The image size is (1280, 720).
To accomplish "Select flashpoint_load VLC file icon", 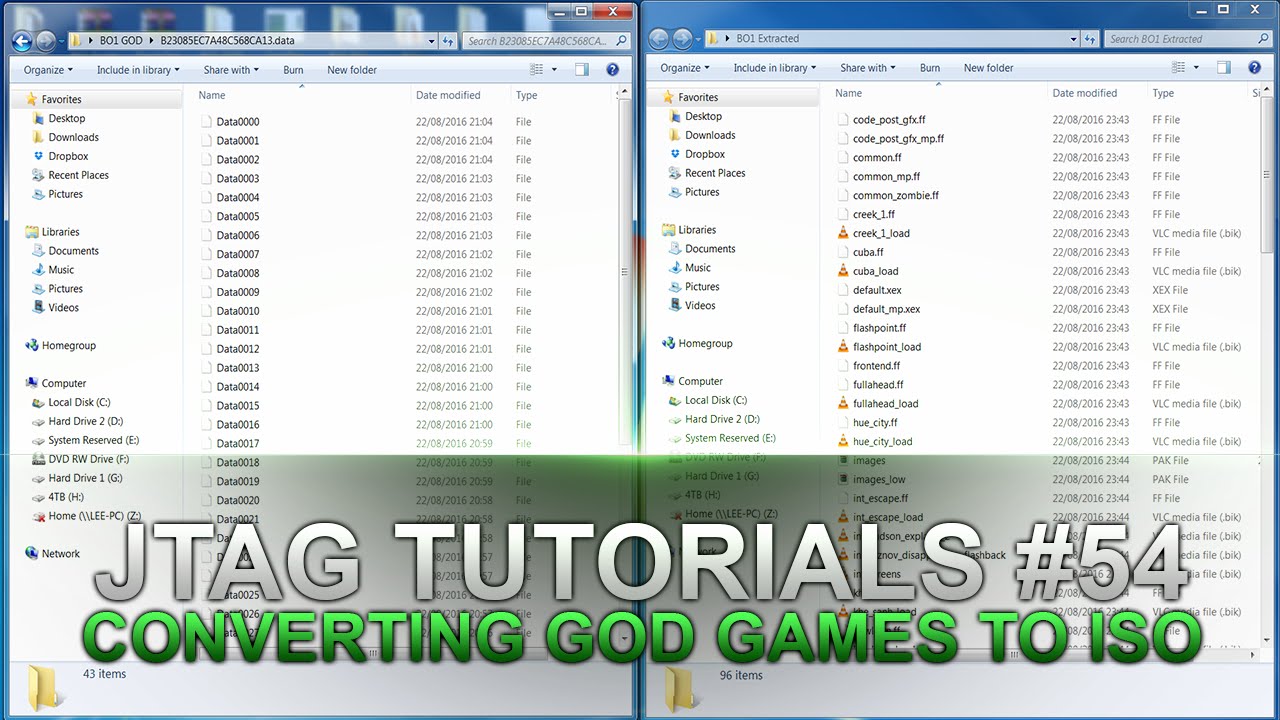I will pyautogui.click(x=843, y=347).
